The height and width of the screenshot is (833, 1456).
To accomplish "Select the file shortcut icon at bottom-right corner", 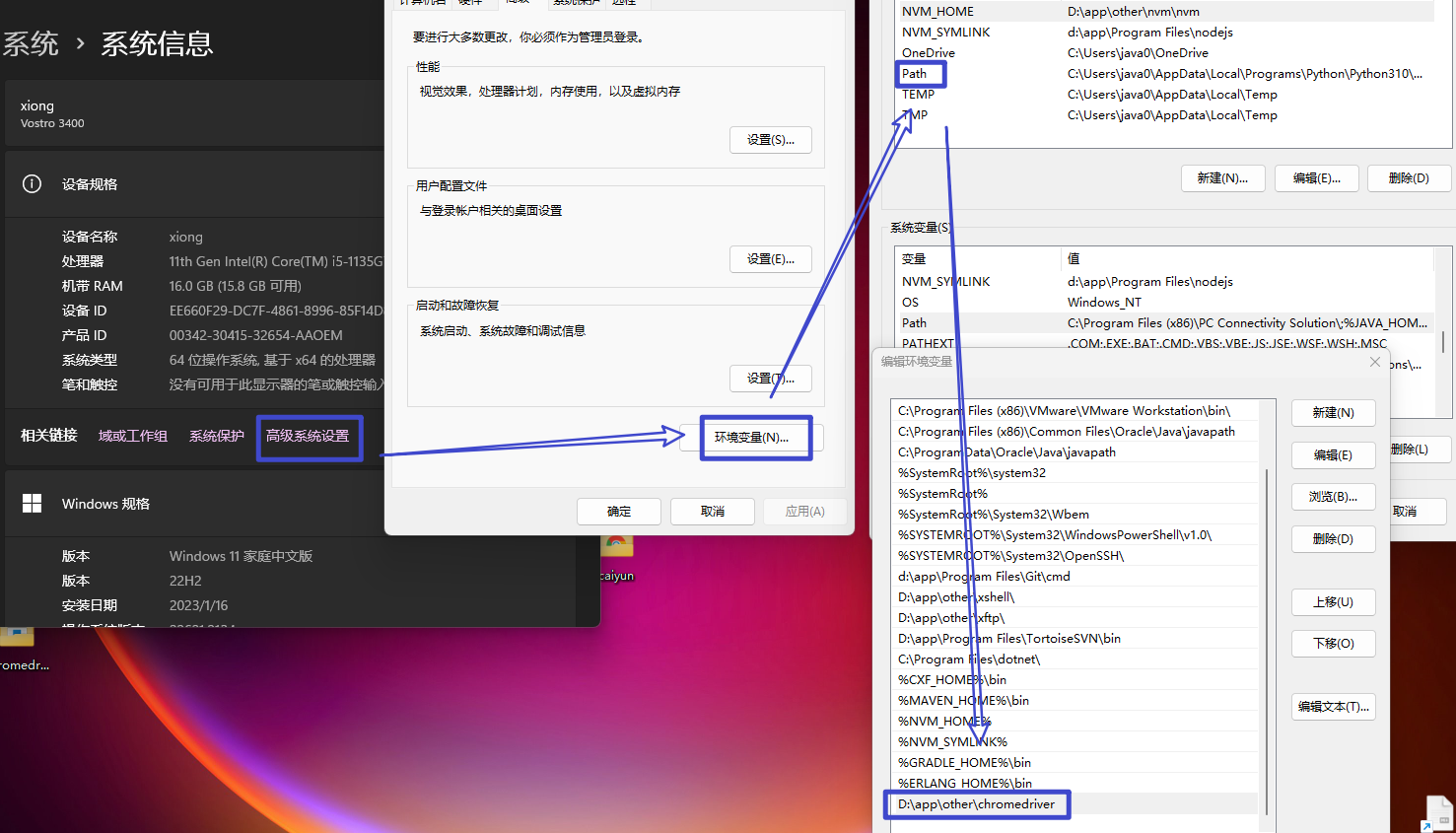I will [x=1438, y=813].
